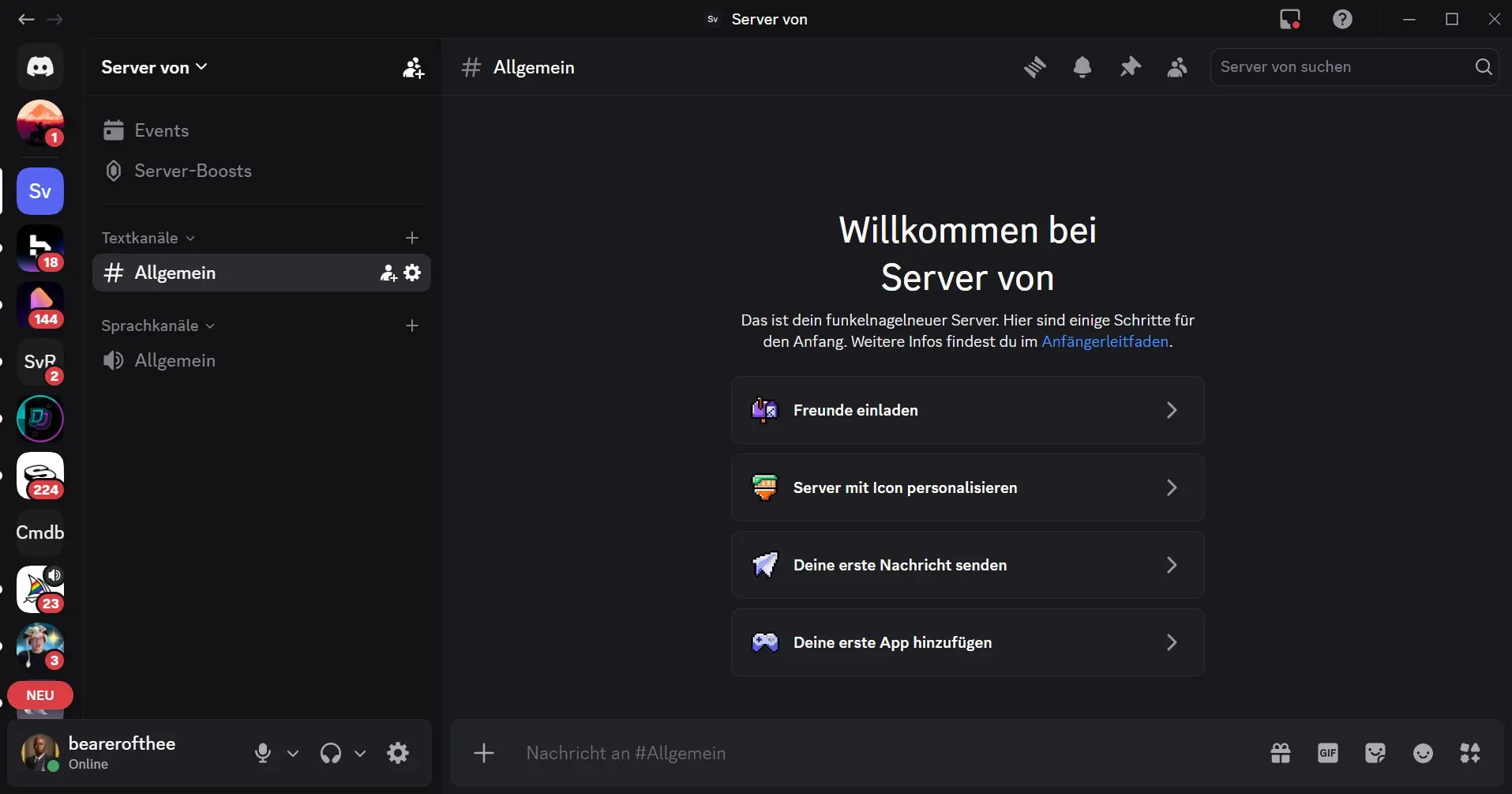This screenshot has height=794, width=1512.
Task: Mute the microphone
Action: pyautogui.click(x=263, y=753)
